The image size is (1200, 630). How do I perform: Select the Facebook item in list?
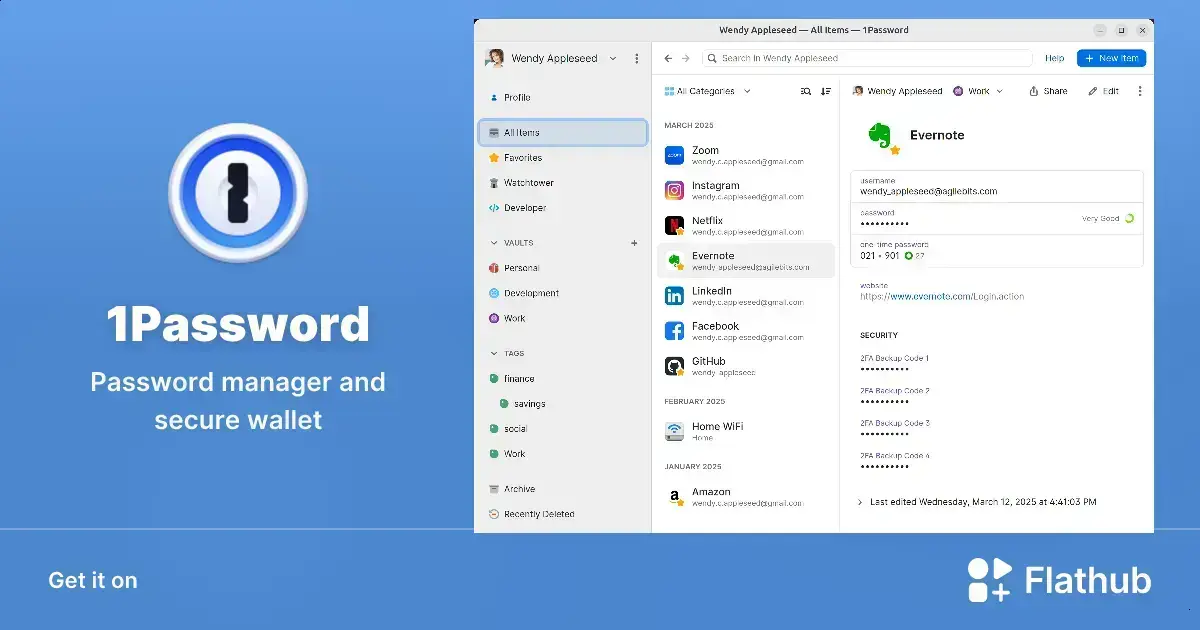click(746, 331)
